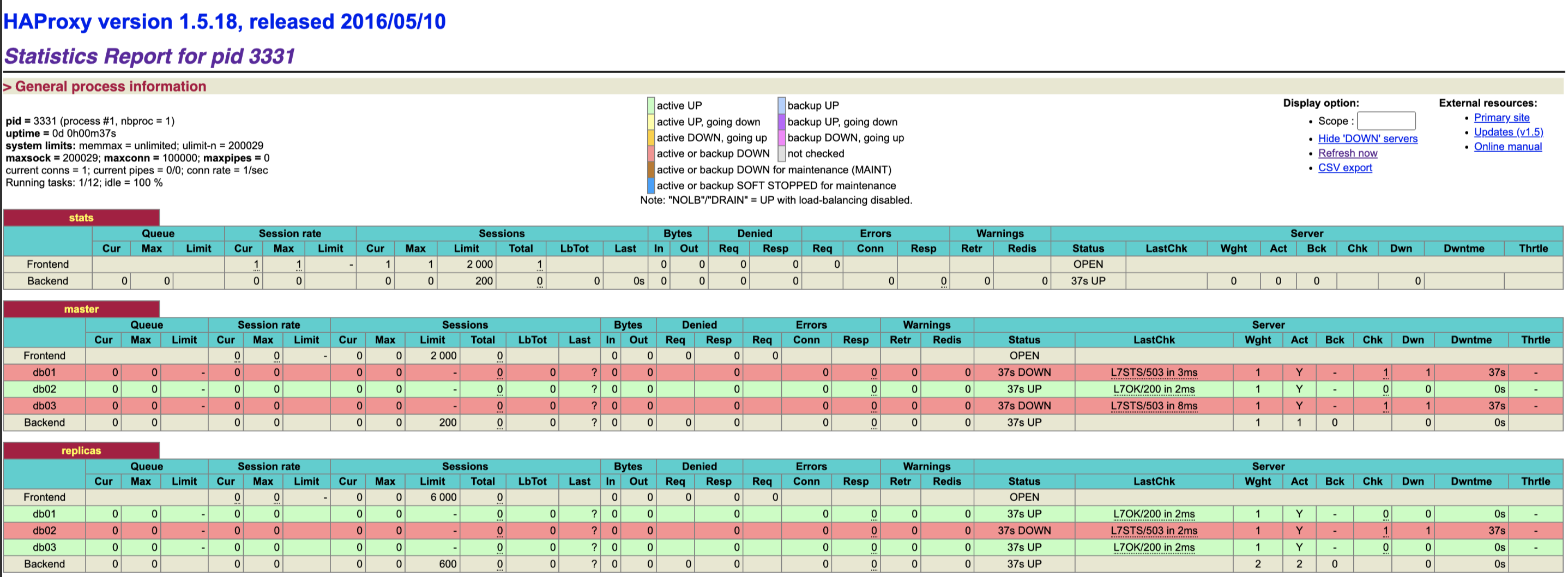Click the red 'active or backup DOWN' swatch
Viewport: 1568px width, 577px height.
tap(650, 154)
